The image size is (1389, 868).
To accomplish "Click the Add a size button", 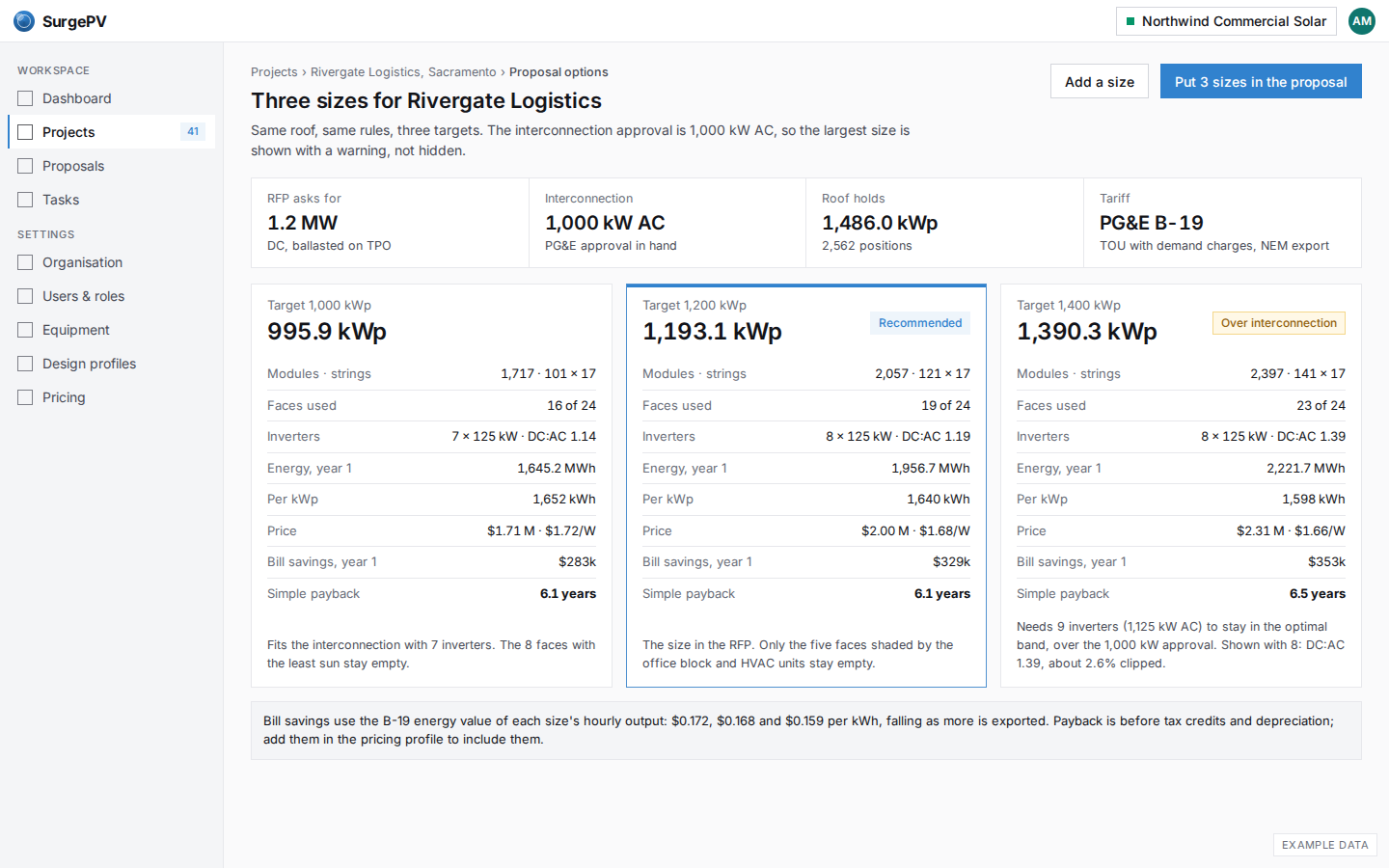I will [x=1100, y=82].
